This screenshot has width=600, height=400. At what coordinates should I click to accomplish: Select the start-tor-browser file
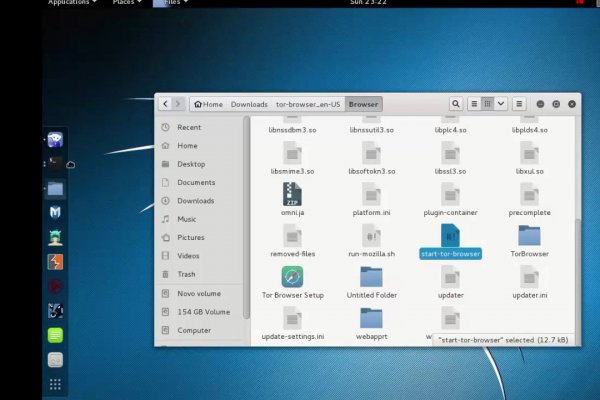point(450,237)
